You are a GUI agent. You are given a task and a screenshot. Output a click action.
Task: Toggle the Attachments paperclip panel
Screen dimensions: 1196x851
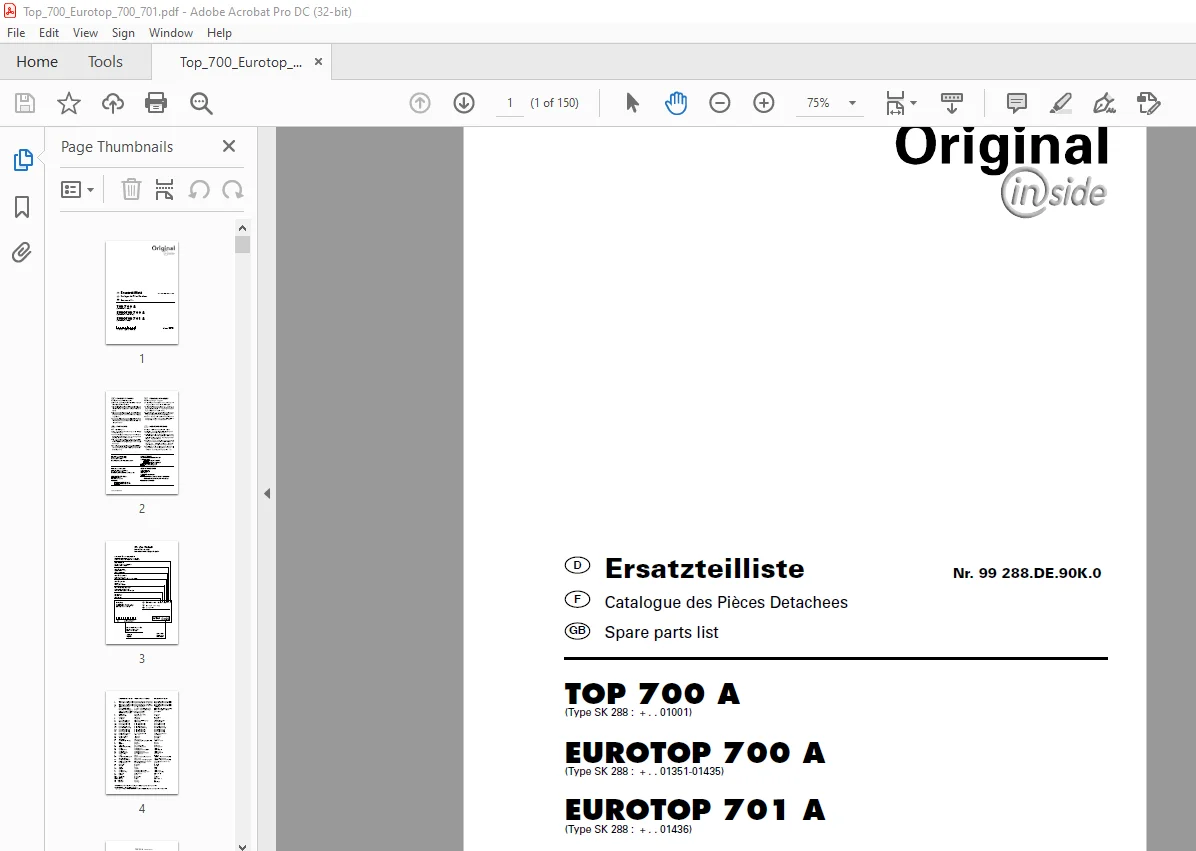tap(21, 252)
